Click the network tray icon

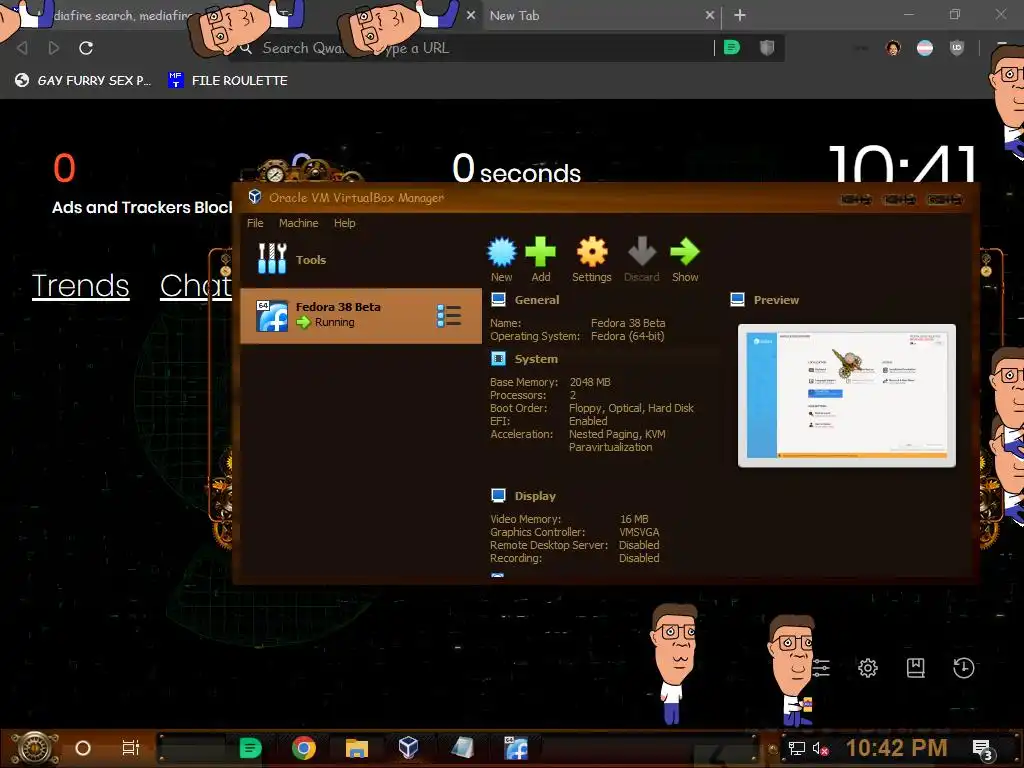[x=797, y=748]
